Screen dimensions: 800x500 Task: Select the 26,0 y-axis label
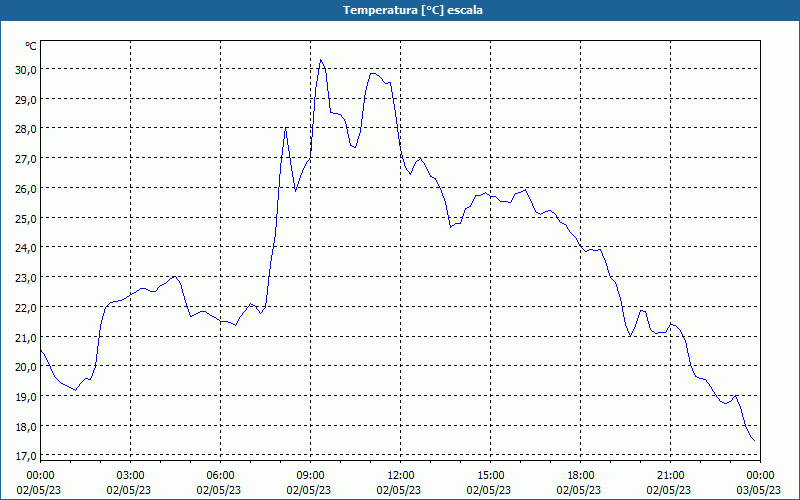26,189
